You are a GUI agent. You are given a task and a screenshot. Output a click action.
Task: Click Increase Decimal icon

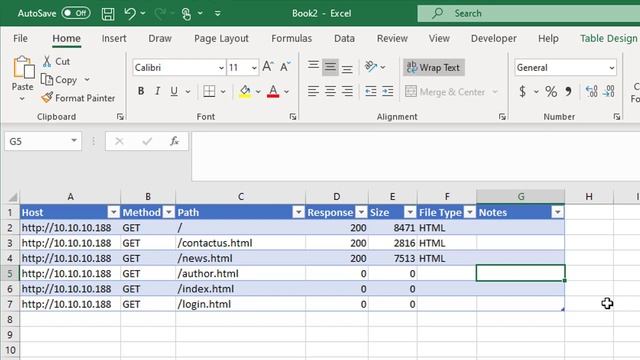click(x=591, y=91)
